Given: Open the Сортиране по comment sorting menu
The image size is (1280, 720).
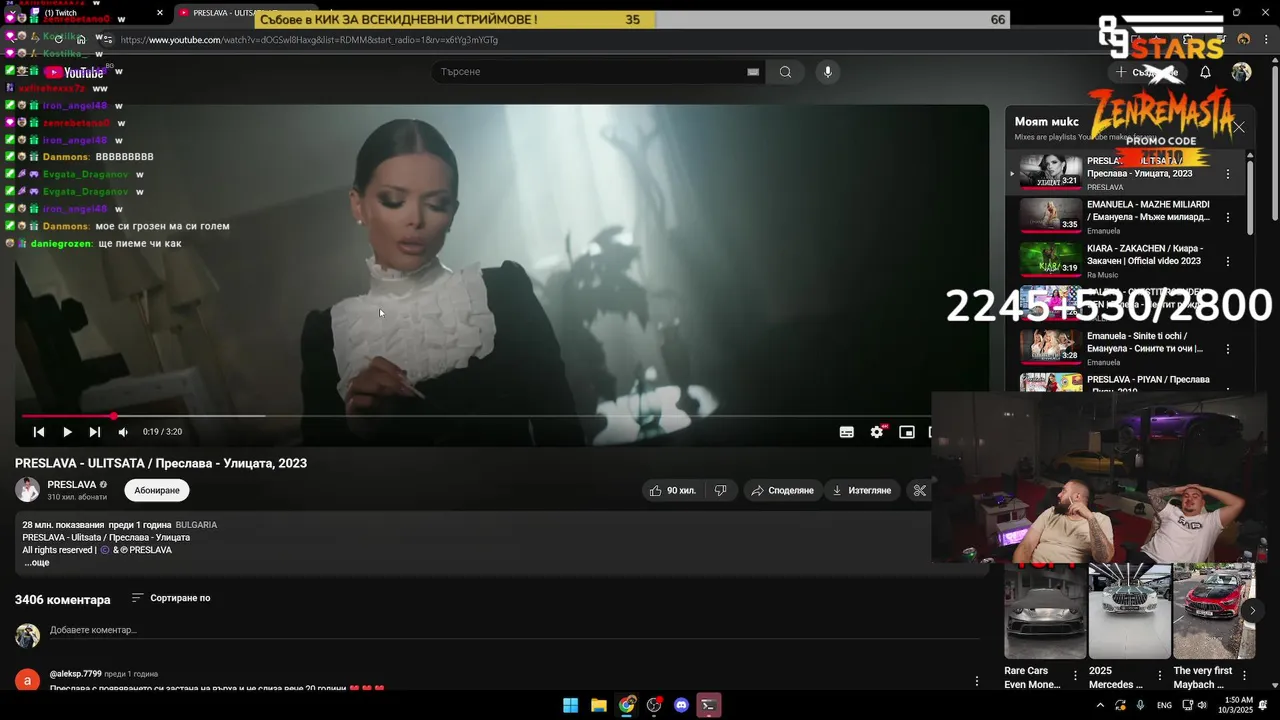Looking at the screenshot, I should 171,598.
